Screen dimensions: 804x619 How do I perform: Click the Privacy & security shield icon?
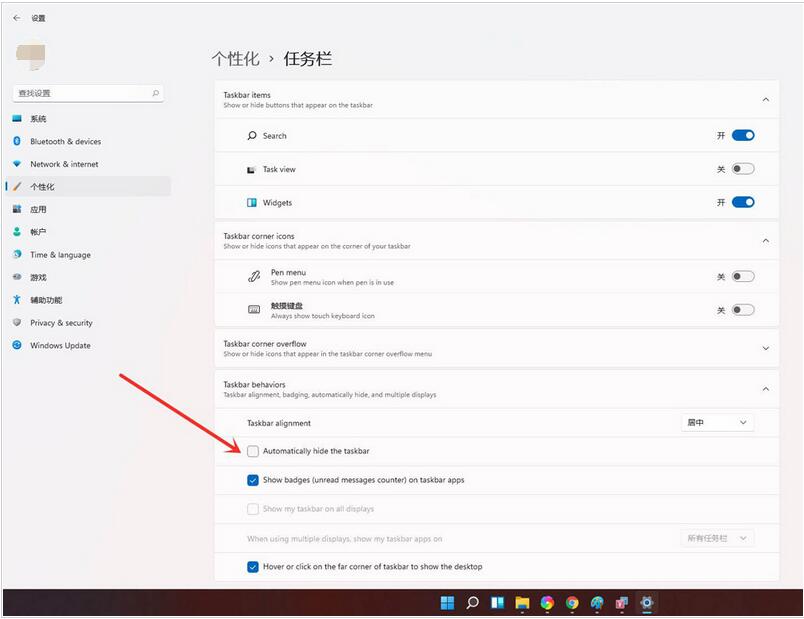pos(17,322)
